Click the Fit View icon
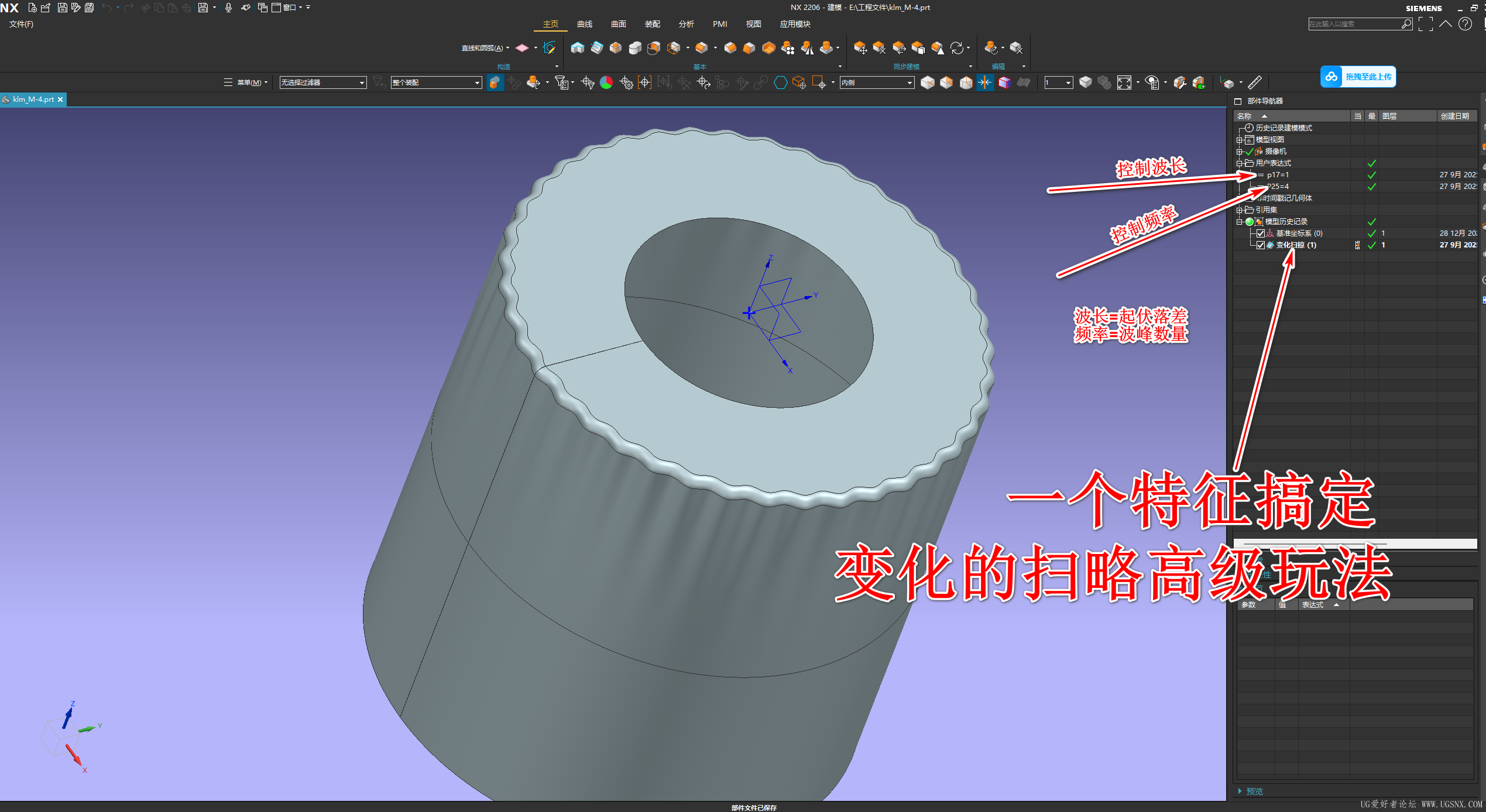 1124,82
